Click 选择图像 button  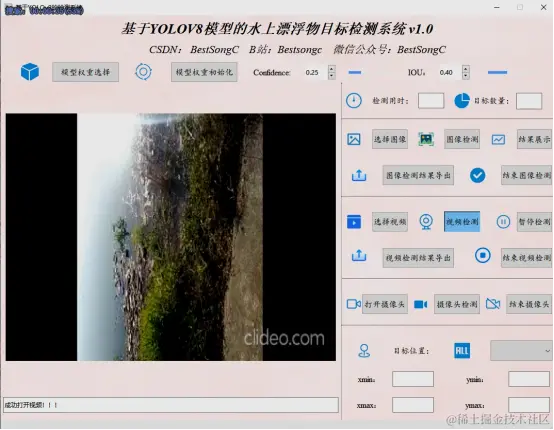pyautogui.click(x=390, y=139)
